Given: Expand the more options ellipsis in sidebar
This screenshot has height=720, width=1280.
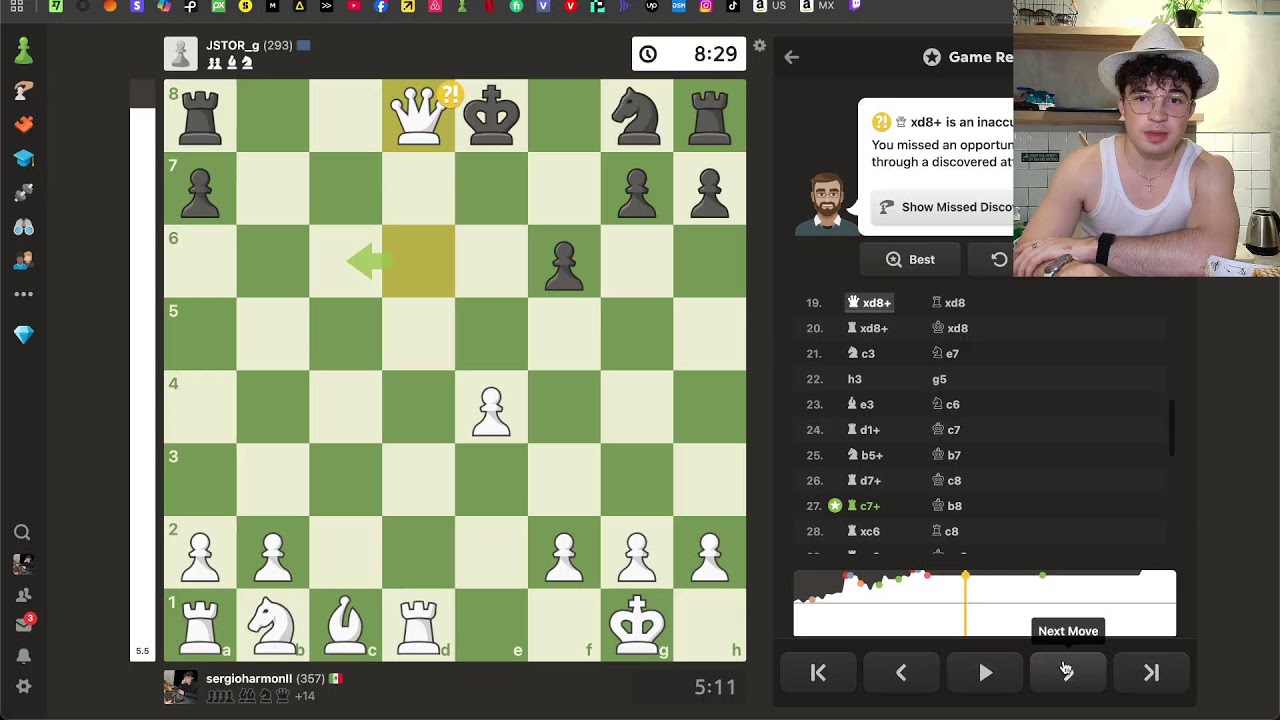Looking at the screenshot, I should click(24, 294).
